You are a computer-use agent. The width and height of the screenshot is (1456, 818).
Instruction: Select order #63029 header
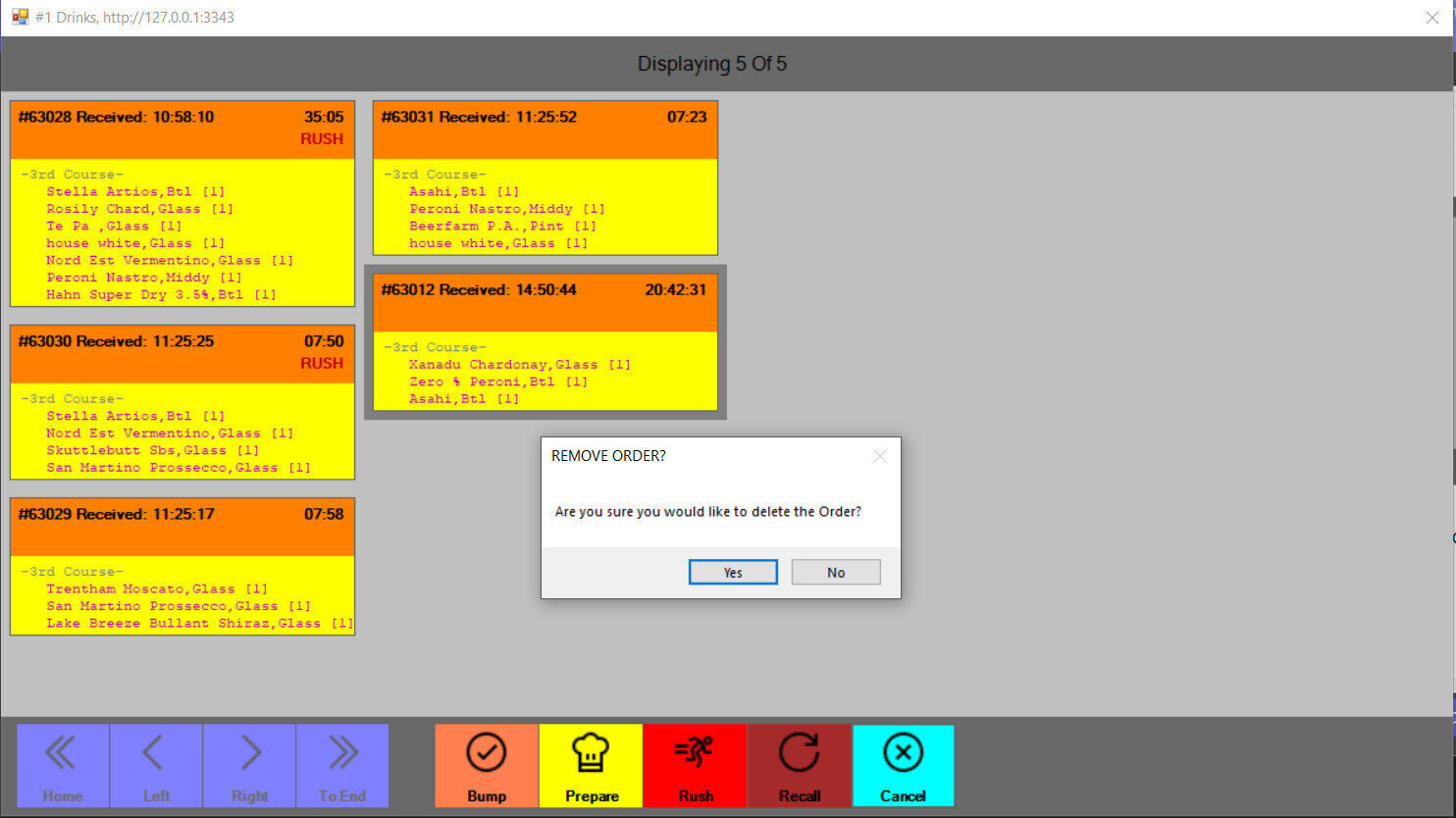pyautogui.click(x=182, y=526)
